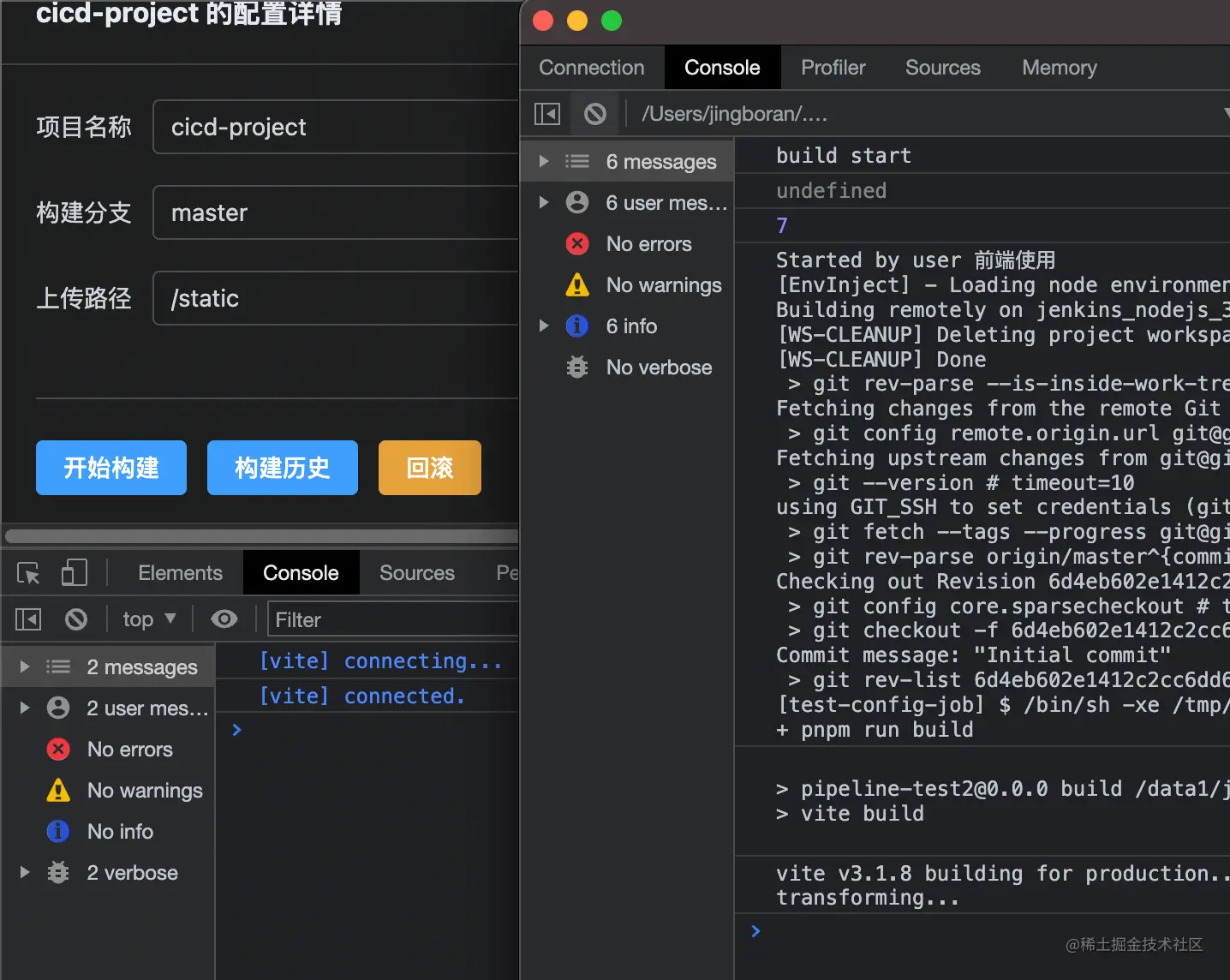
Task: Click the 'No errors' label in right window
Action: [648, 243]
